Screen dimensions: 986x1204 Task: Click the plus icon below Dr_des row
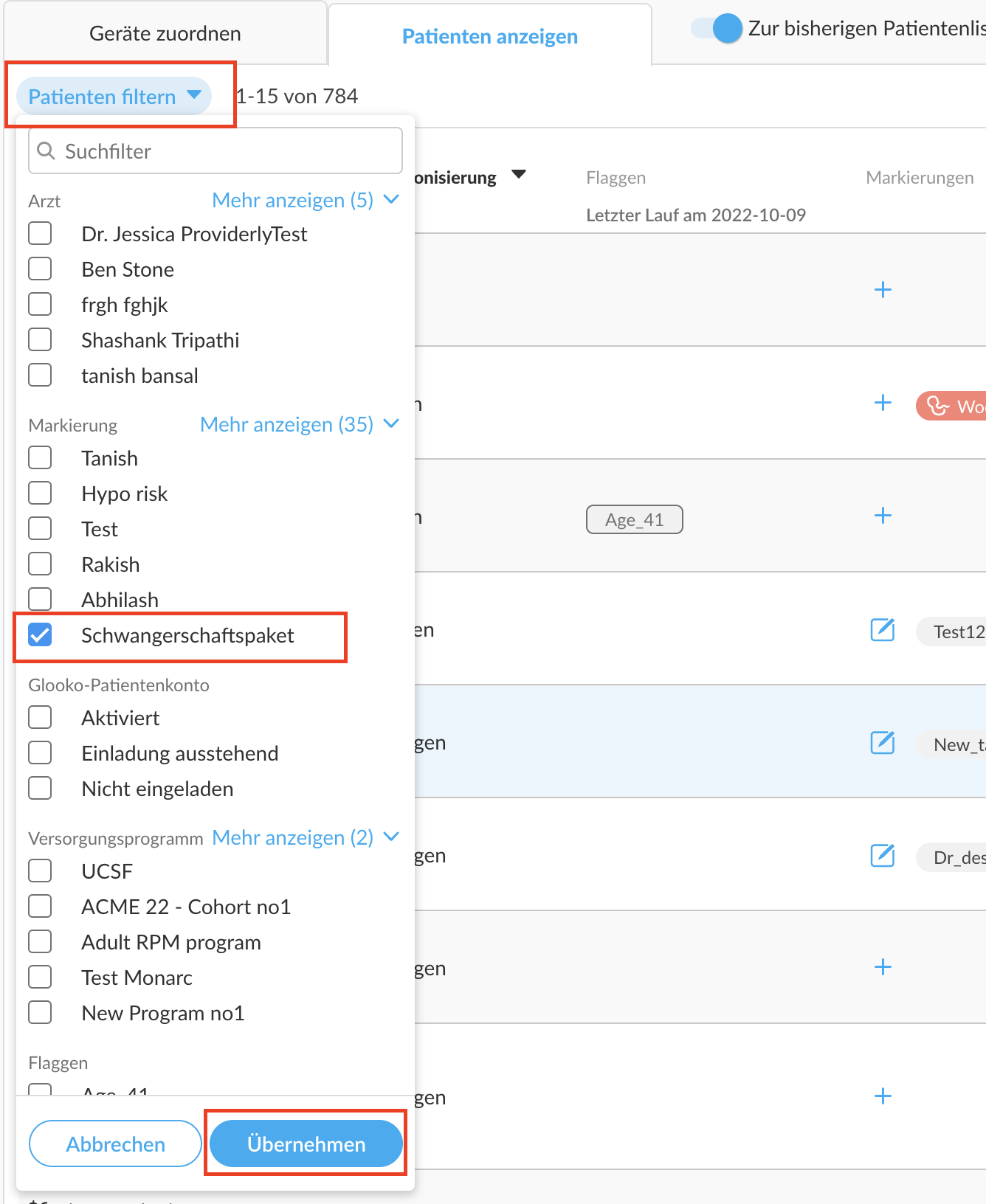[x=883, y=967]
